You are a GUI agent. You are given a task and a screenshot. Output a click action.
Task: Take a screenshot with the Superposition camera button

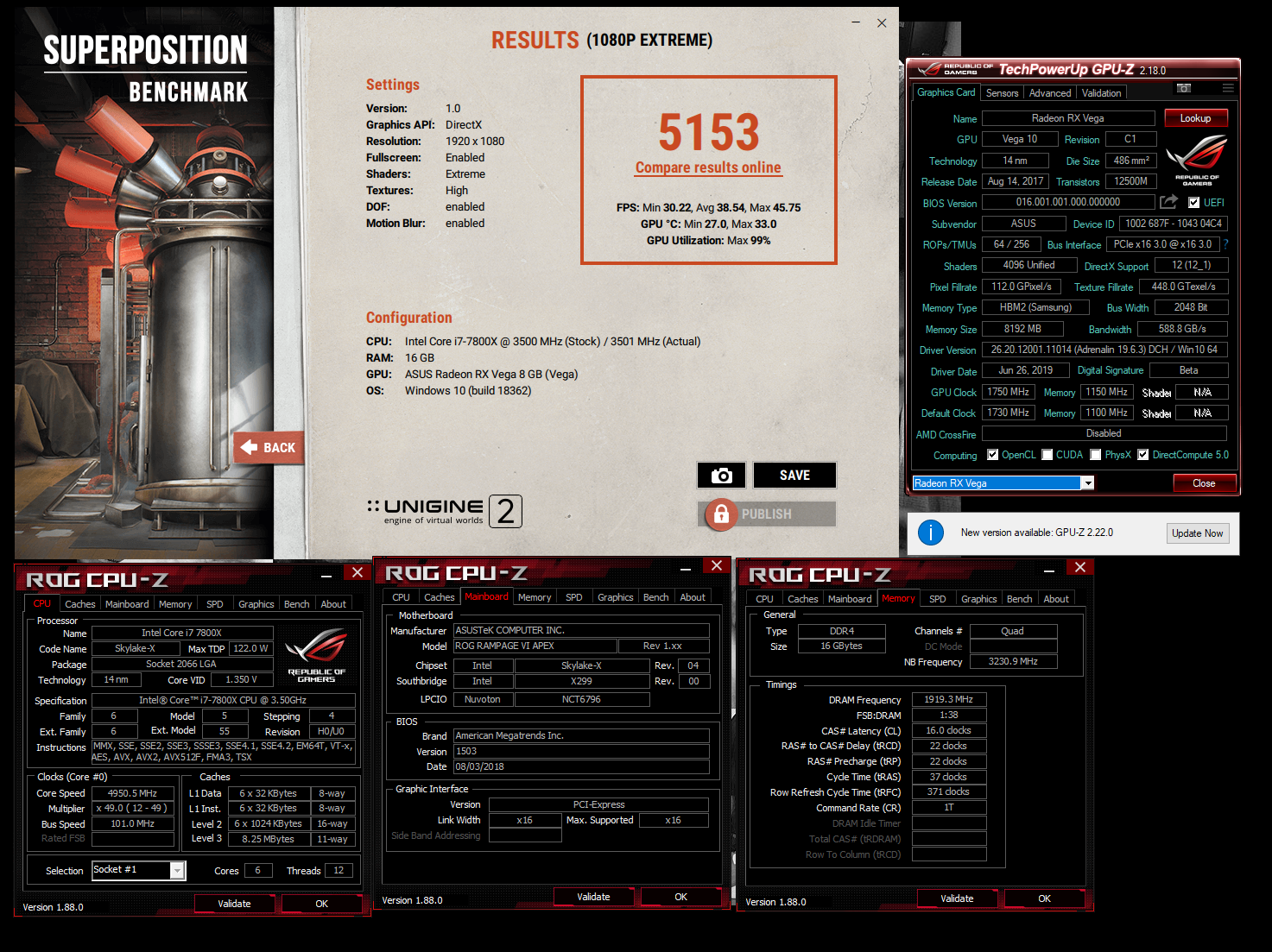721,476
